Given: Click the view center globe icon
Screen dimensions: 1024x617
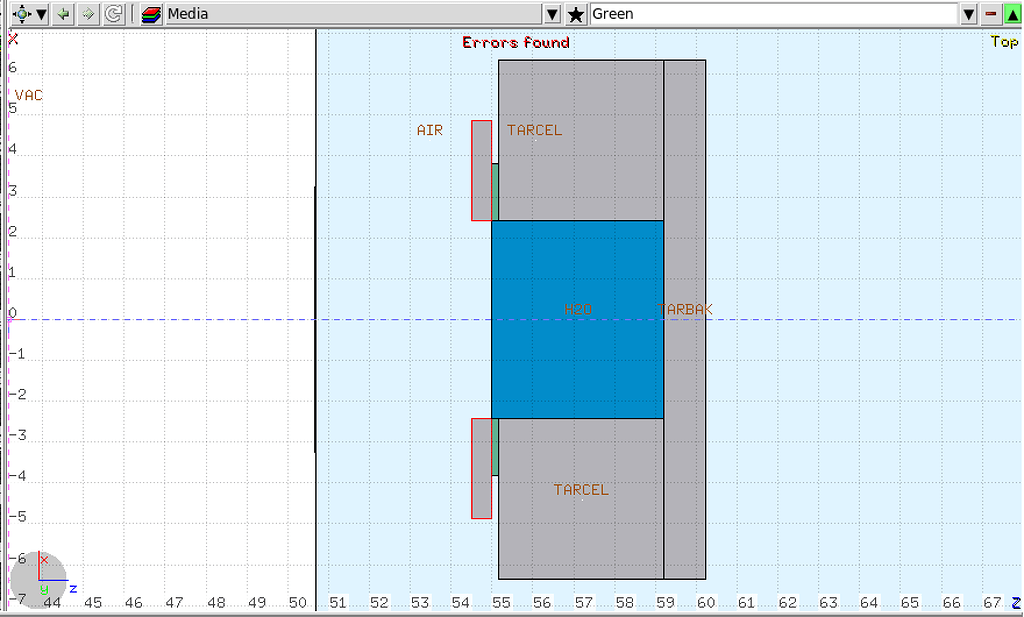Looking at the screenshot, I should pos(21,14).
